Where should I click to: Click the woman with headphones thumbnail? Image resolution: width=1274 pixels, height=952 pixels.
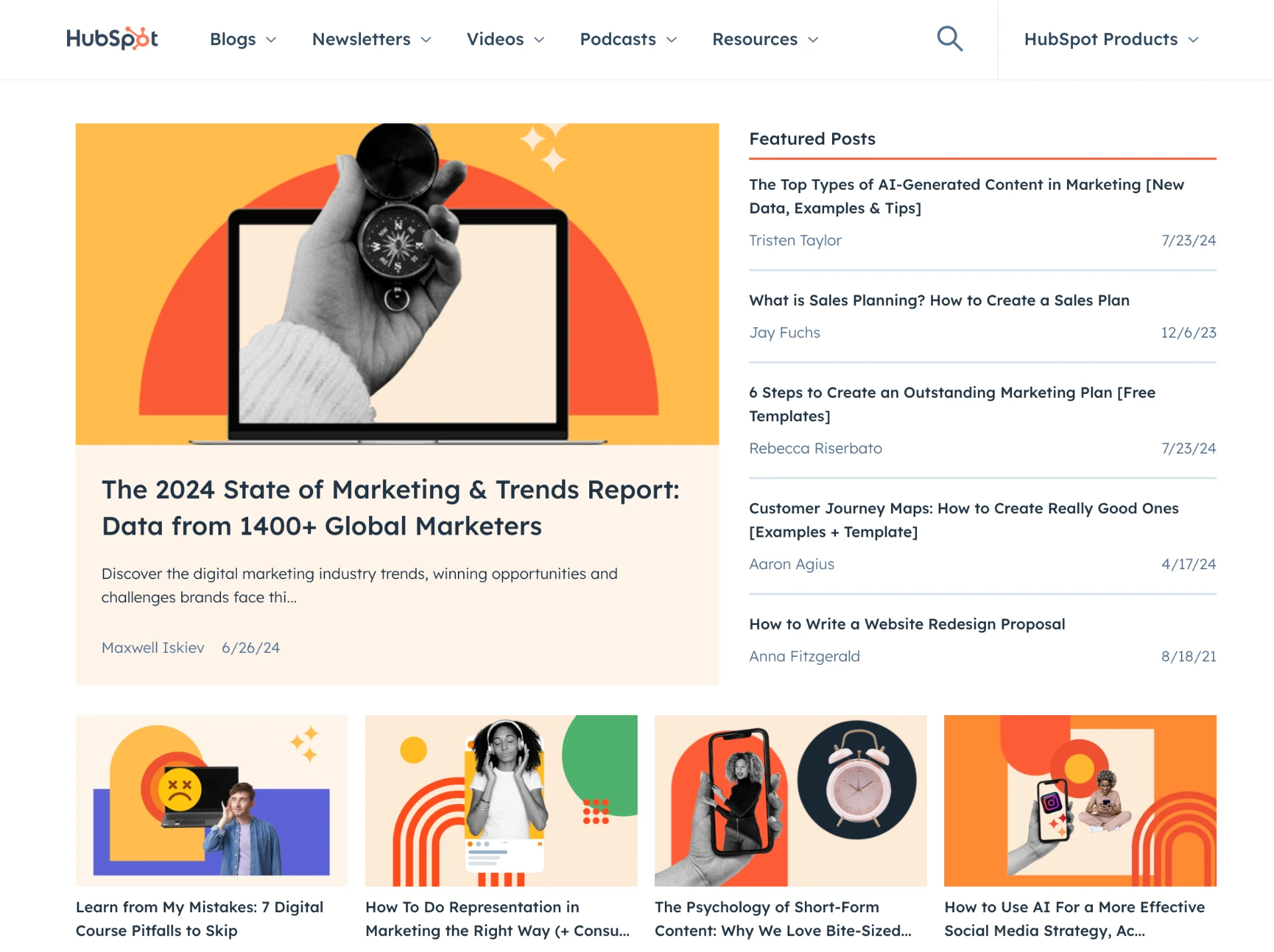tap(501, 800)
